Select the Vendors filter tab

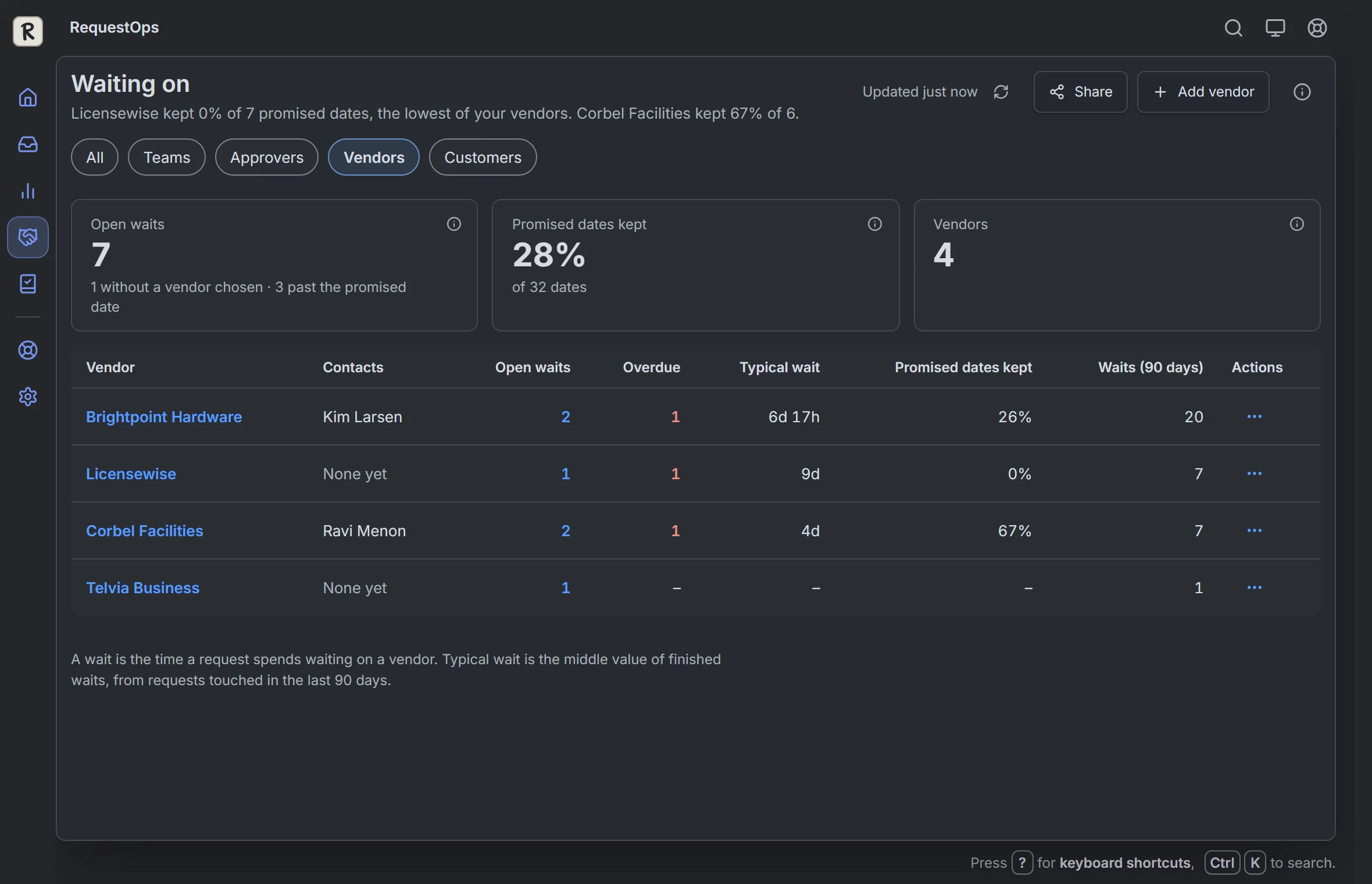[374, 157]
